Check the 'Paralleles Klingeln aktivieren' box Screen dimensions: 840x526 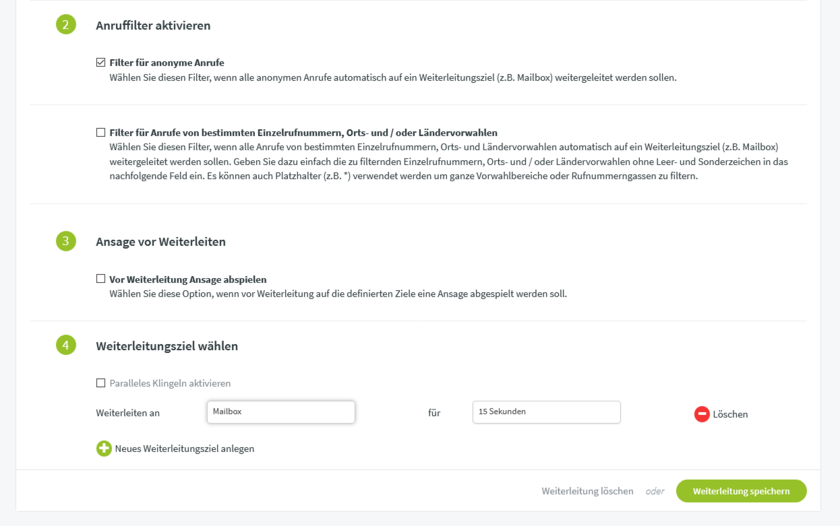point(101,383)
